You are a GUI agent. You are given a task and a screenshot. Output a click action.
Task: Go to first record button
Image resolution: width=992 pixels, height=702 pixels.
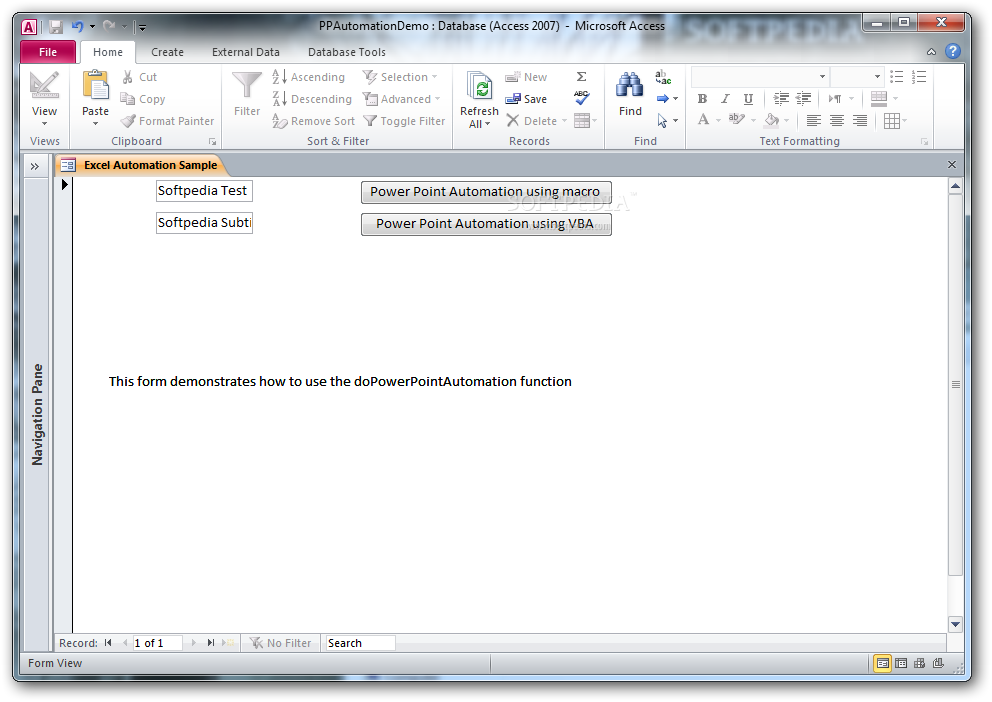(108, 643)
